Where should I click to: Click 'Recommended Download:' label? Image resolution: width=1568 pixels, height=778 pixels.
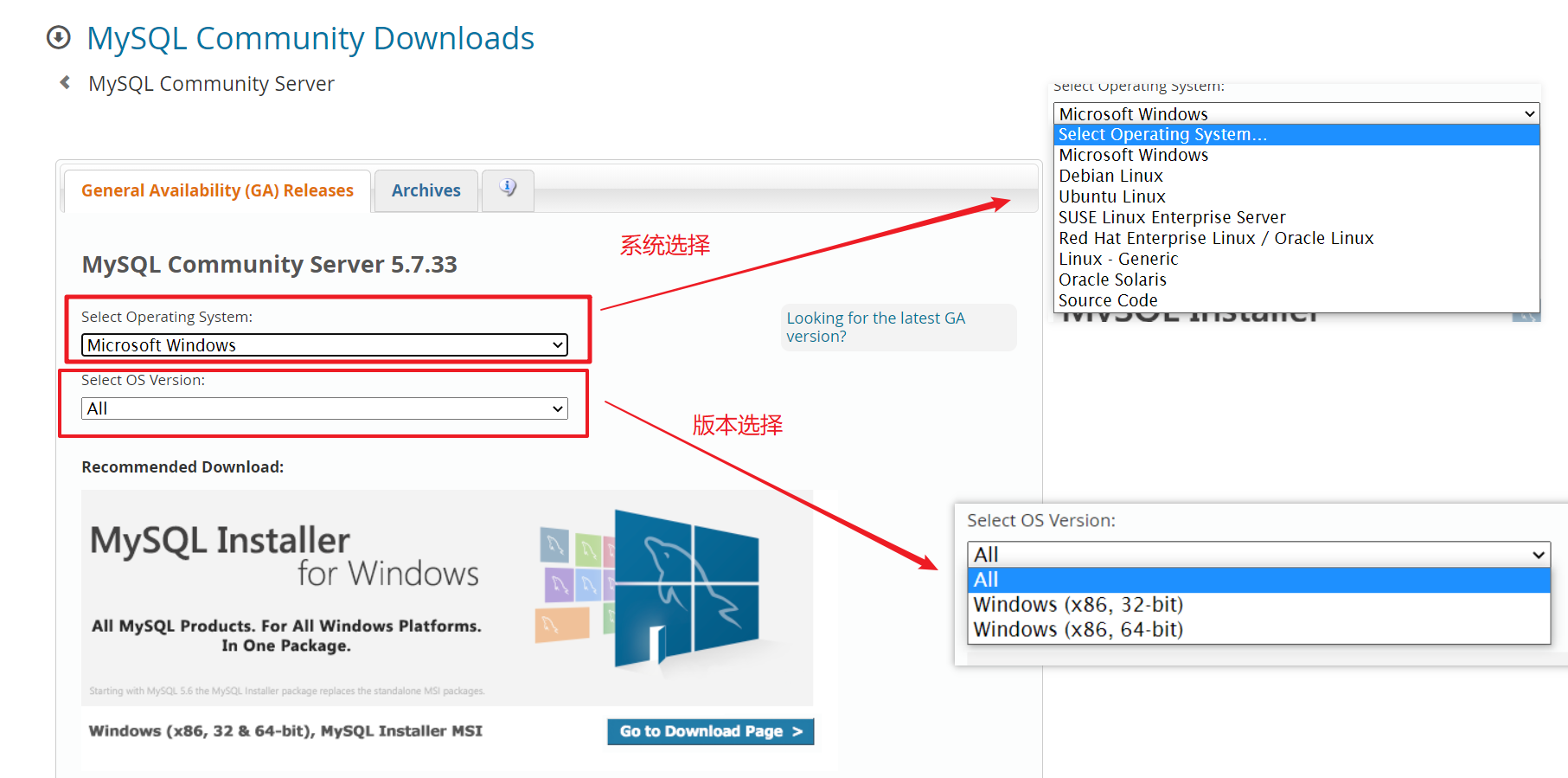[x=182, y=466]
